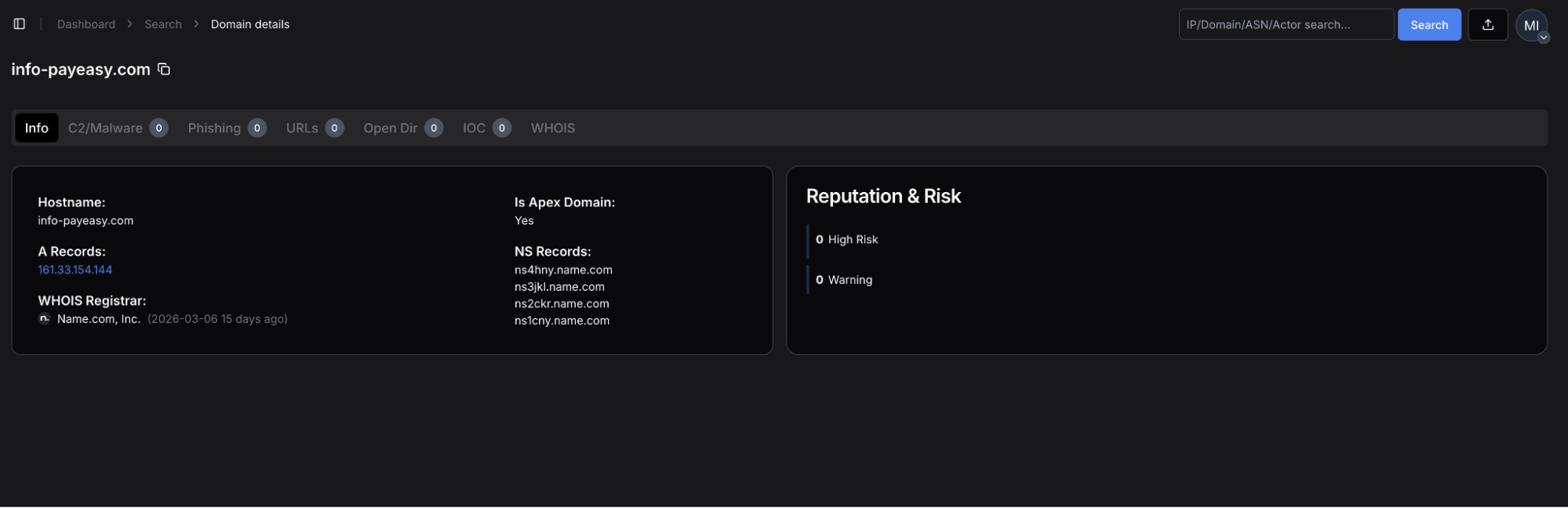The height and width of the screenshot is (508, 1568).
Task: Click the Name.com registrar logo icon
Action: [x=45, y=319]
